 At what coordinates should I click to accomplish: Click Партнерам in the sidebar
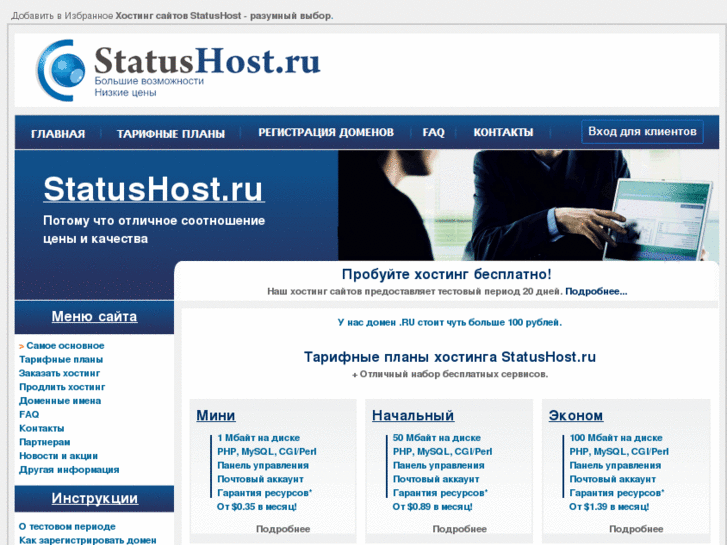[45, 442]
